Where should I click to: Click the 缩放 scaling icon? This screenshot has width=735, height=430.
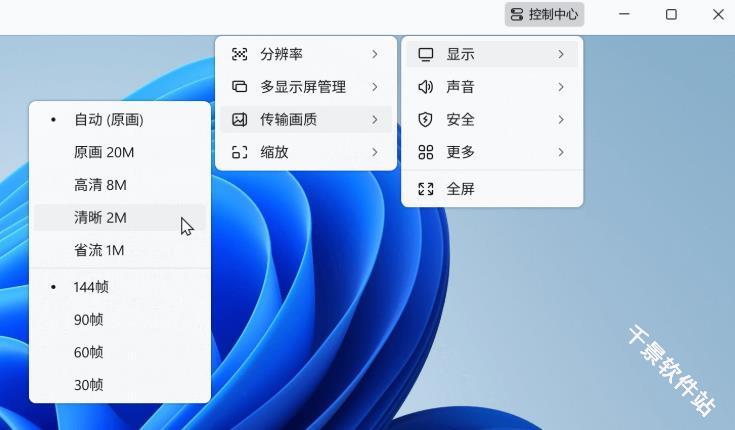[240, 152]
